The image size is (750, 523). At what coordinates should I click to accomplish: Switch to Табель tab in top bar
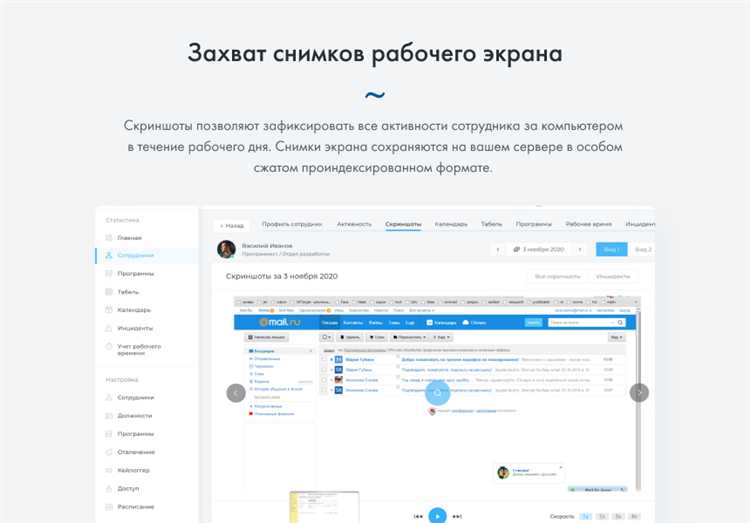click(x=491, y=224)
